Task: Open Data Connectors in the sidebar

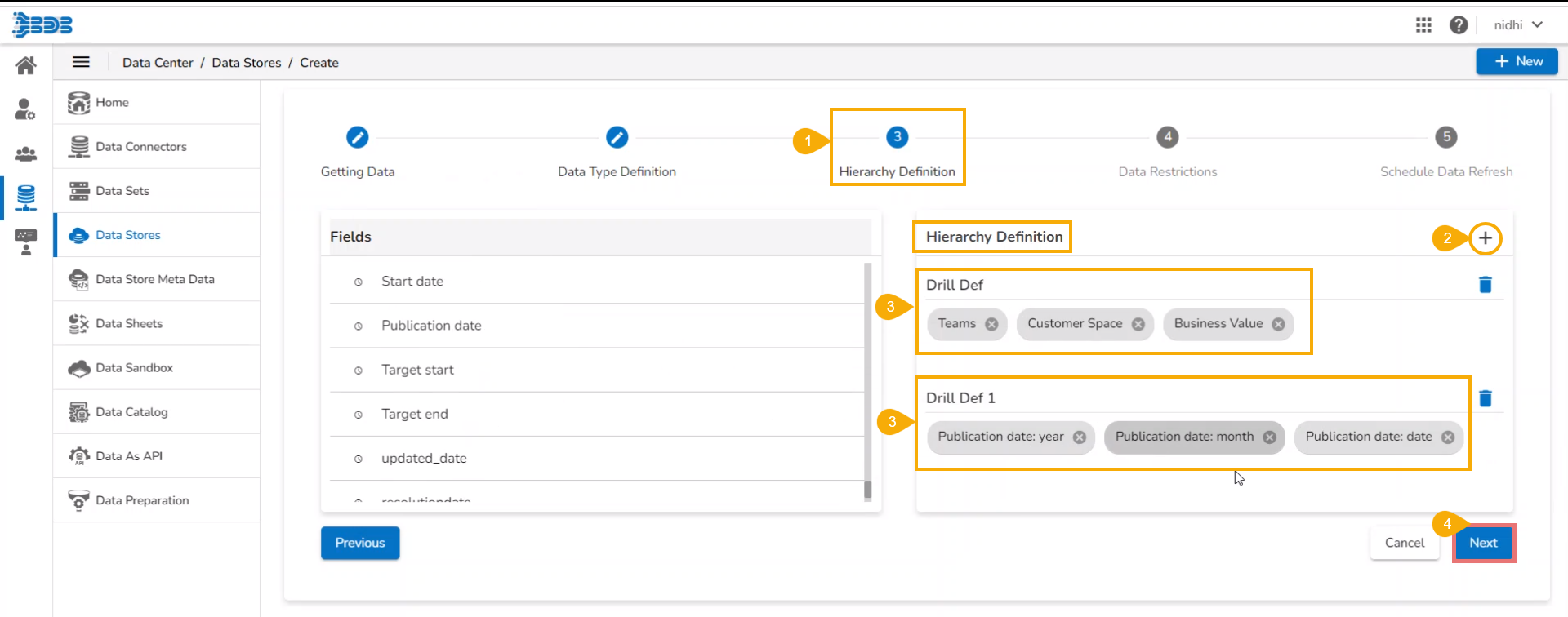Action: point(140,147)
